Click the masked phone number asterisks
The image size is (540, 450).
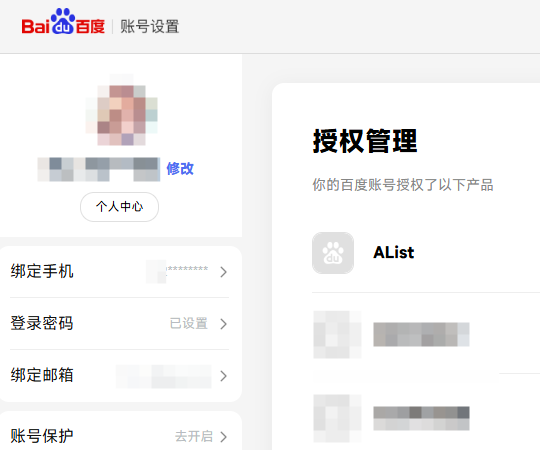click(187, 269)
